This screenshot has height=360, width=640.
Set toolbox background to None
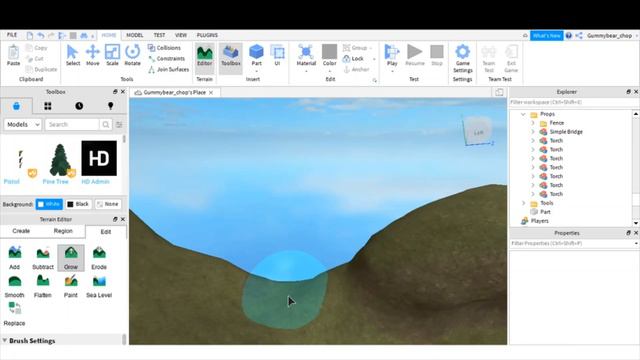108,204
